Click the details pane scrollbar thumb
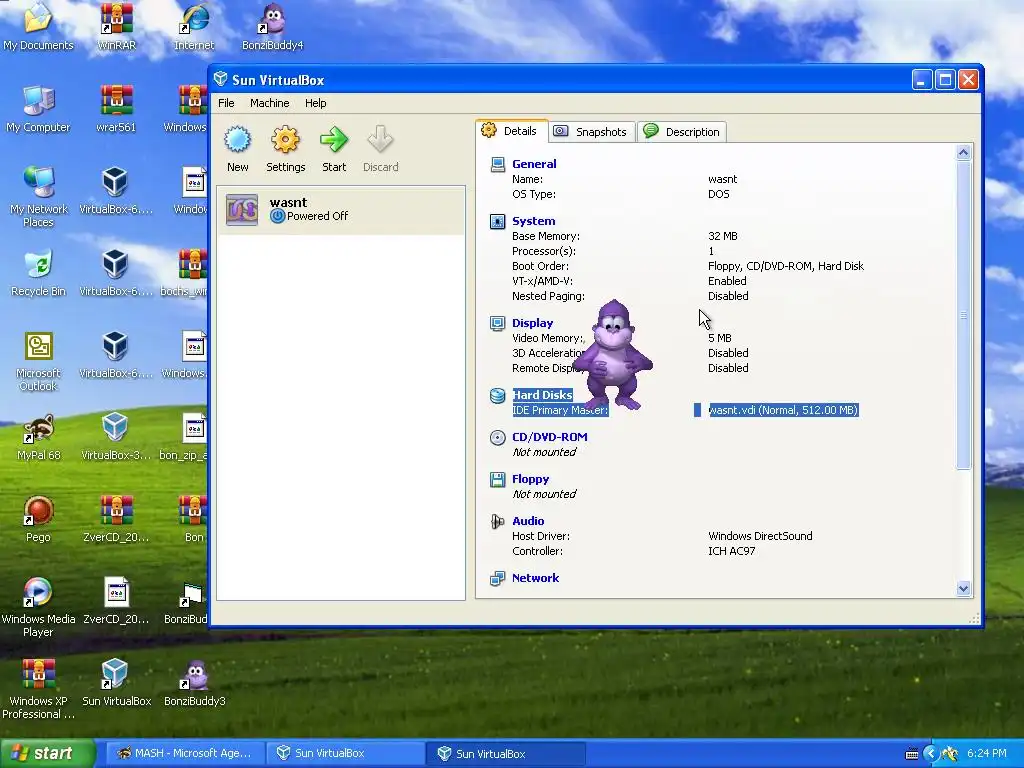This screenshot has width=1024, height=768. tap(963, 315)
